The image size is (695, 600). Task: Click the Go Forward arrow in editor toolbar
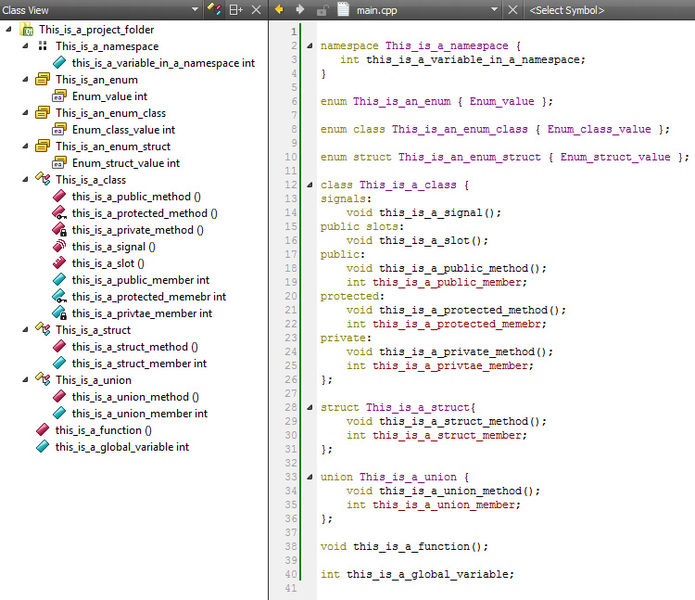299,10
